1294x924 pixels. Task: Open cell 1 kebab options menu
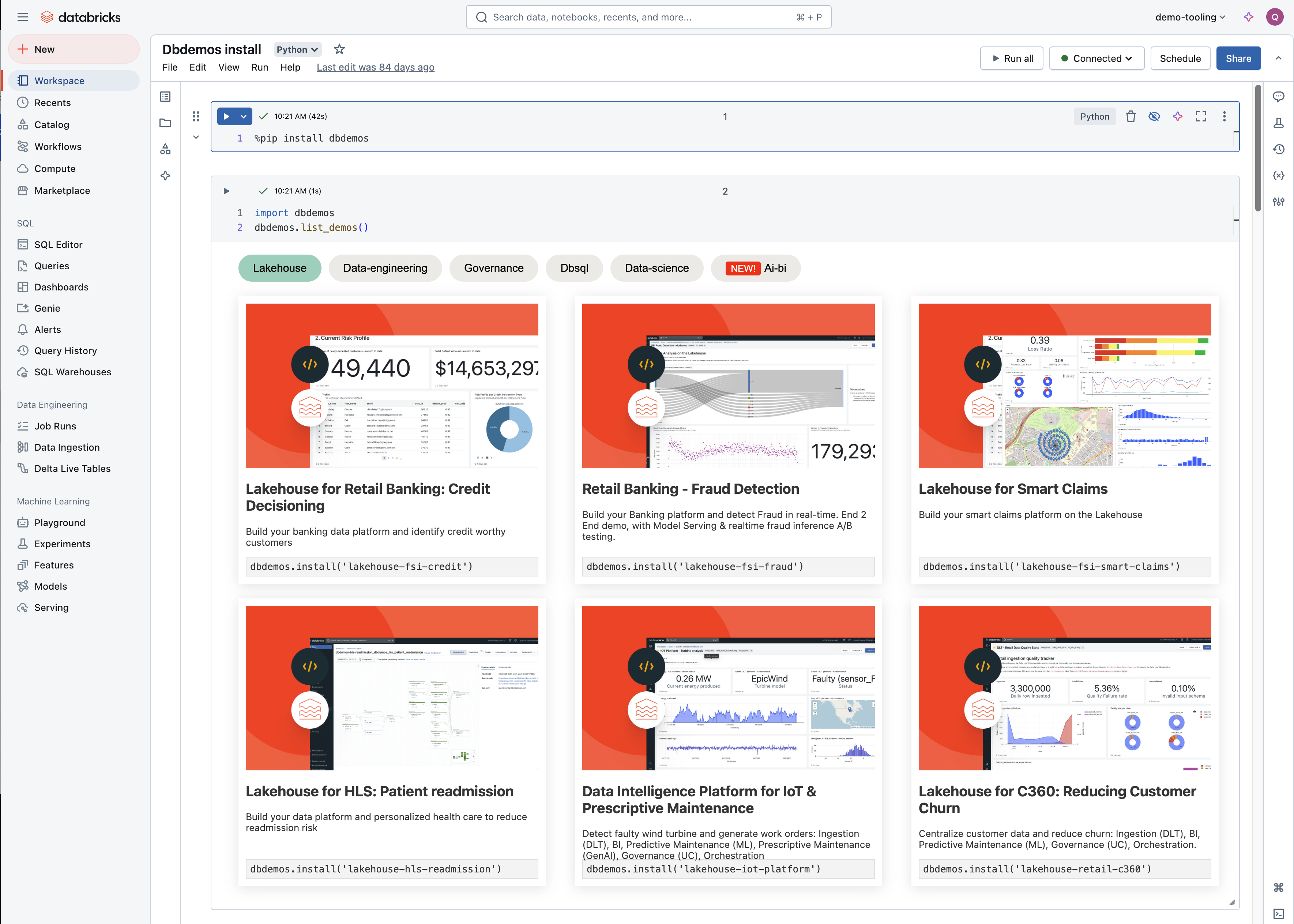pyautogui.click(x=1224, y=116)
